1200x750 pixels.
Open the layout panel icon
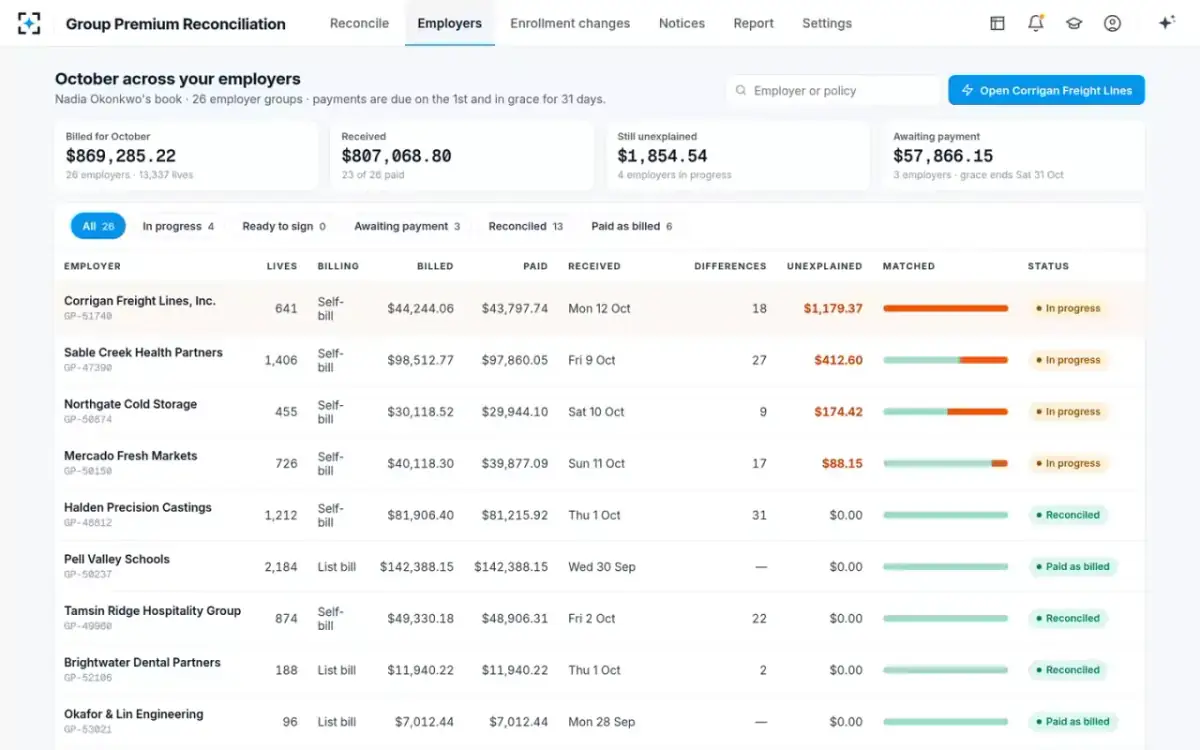[997, 23]
